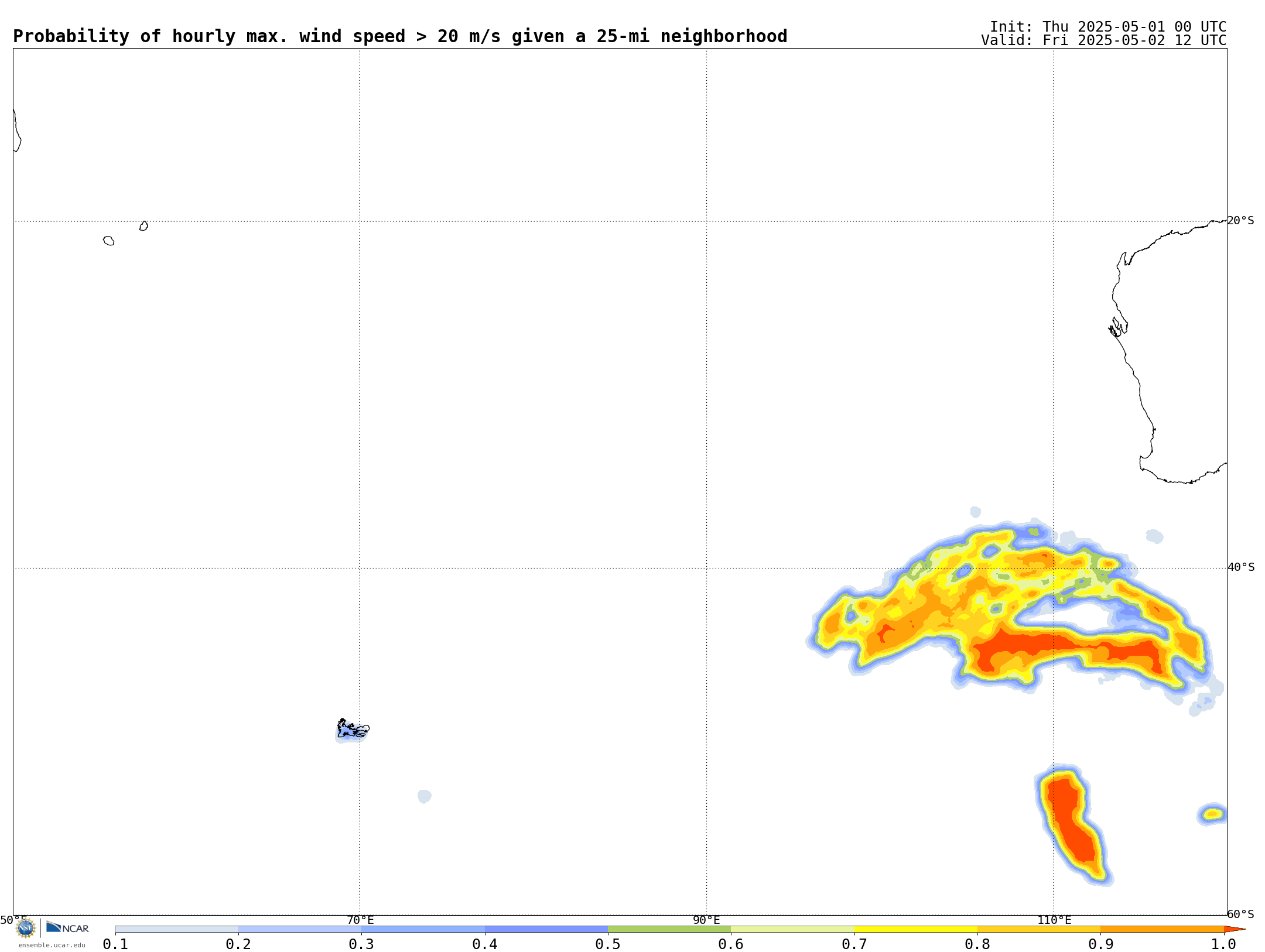Click the Réunion island outline near 20°S
This screenshot has height=952, width=1265.
coord(109,241)
